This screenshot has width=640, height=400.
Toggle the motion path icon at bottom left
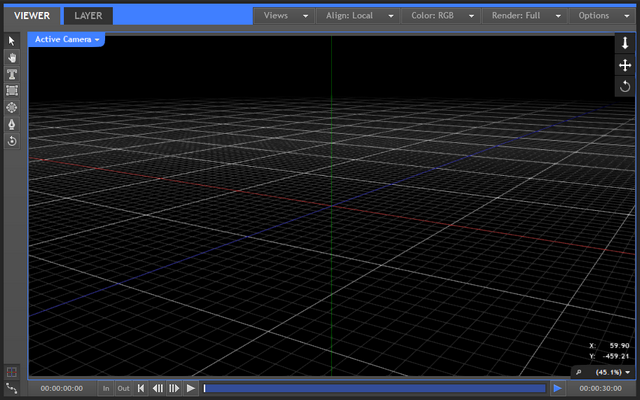point(12,388)
